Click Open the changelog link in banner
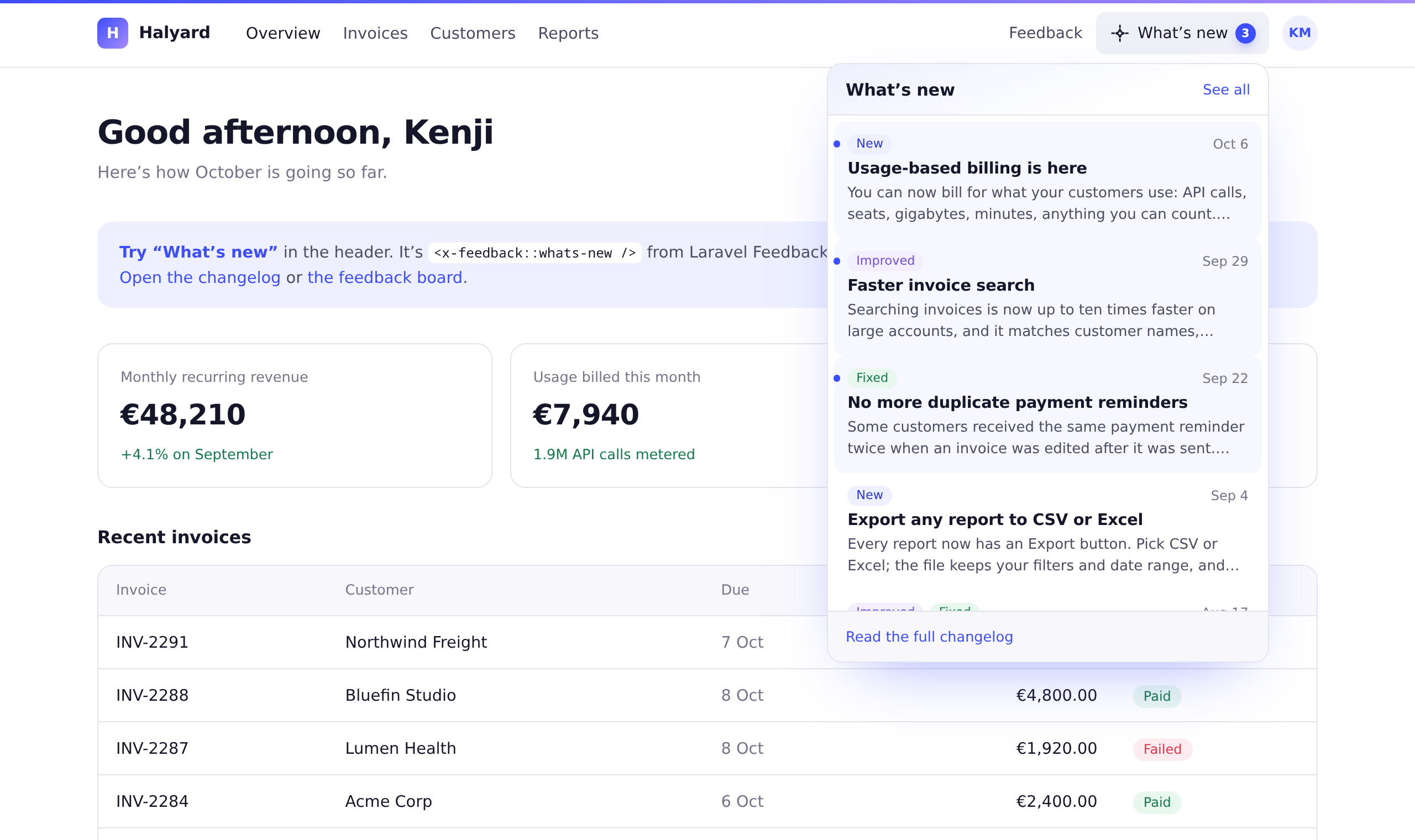 point(200,277)
